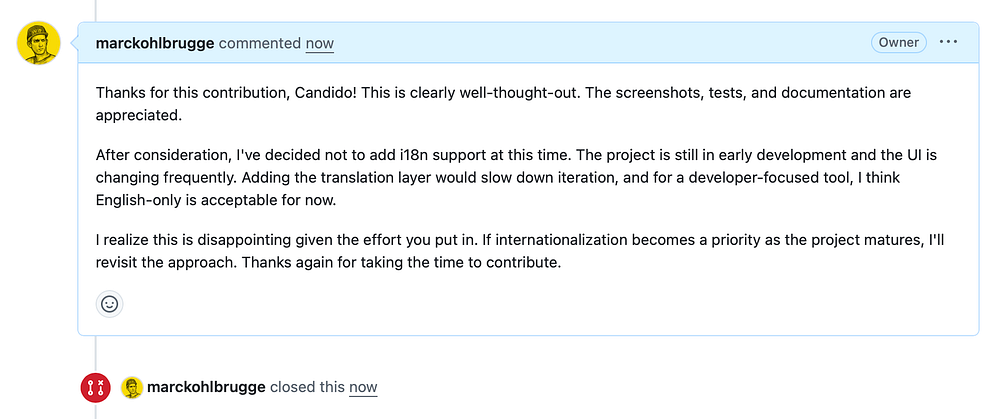Click the "now" timestamp in the comment header
This screenshot has height=419, width=1000.
(x=320, y=43)
